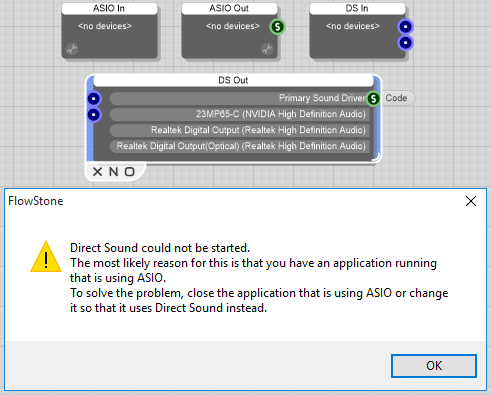Click the resize grip on DS Out
This screenshot has width=491, height=395.
[x=376, y=157]
